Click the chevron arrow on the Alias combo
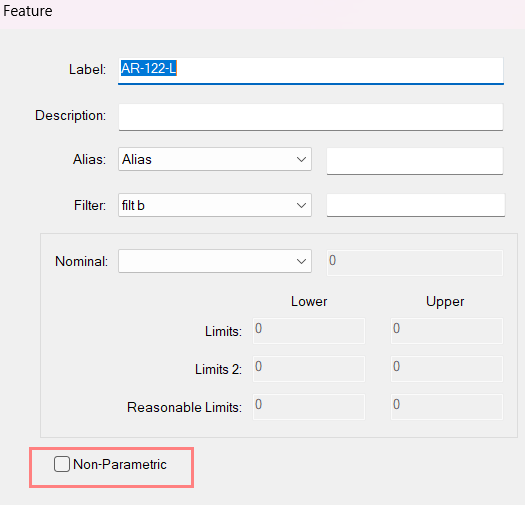 click(301, 159)
